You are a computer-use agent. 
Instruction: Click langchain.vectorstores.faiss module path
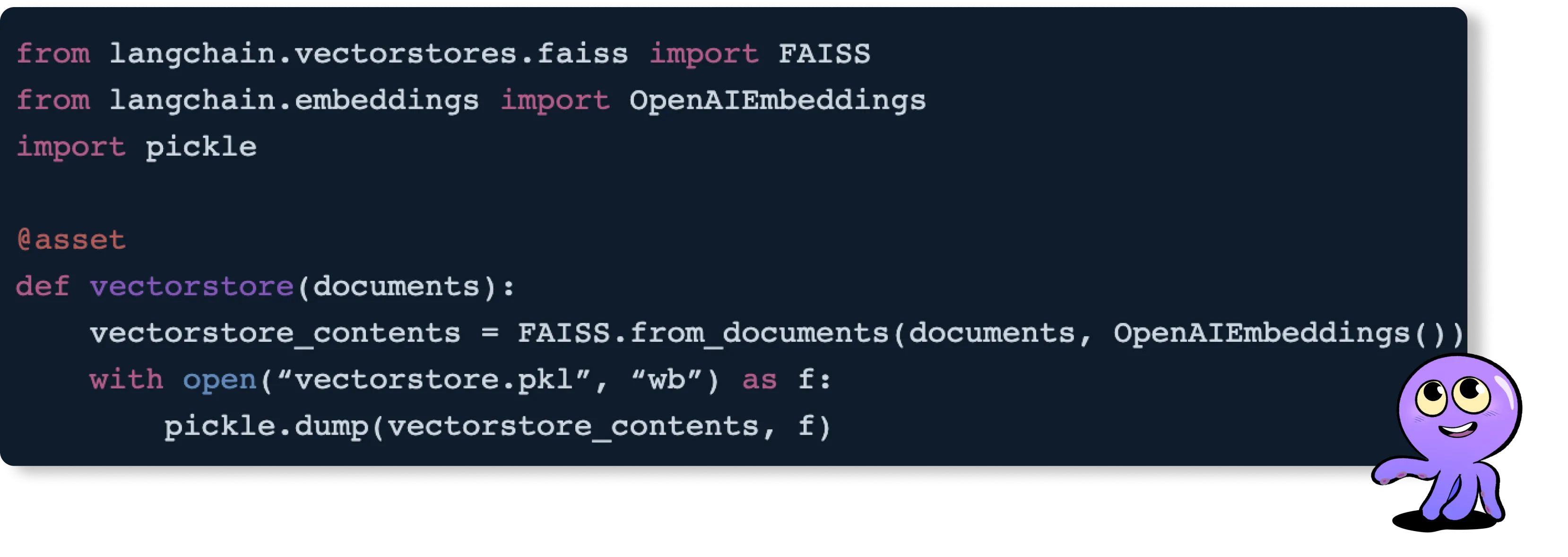(369, 54)
